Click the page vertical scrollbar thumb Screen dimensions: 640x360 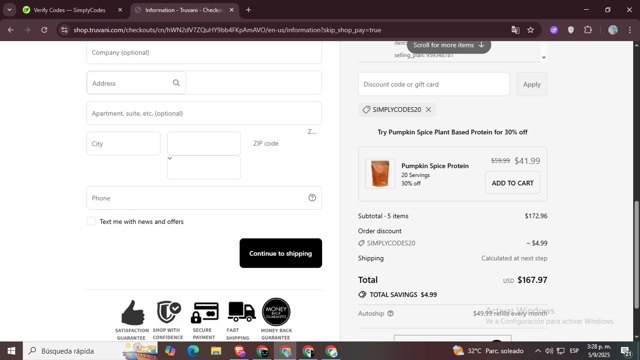[636, 254]
